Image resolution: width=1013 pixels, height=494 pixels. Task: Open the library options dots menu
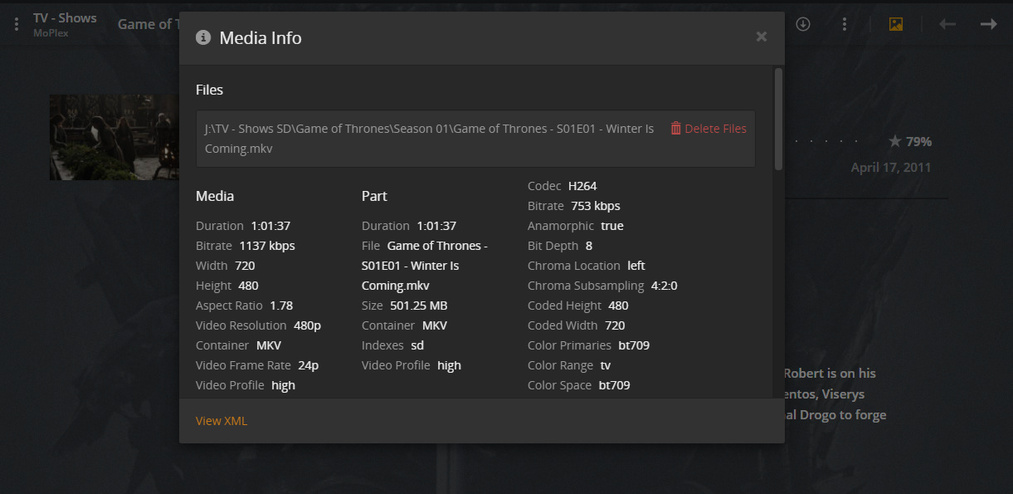click(x=16, y=24)
